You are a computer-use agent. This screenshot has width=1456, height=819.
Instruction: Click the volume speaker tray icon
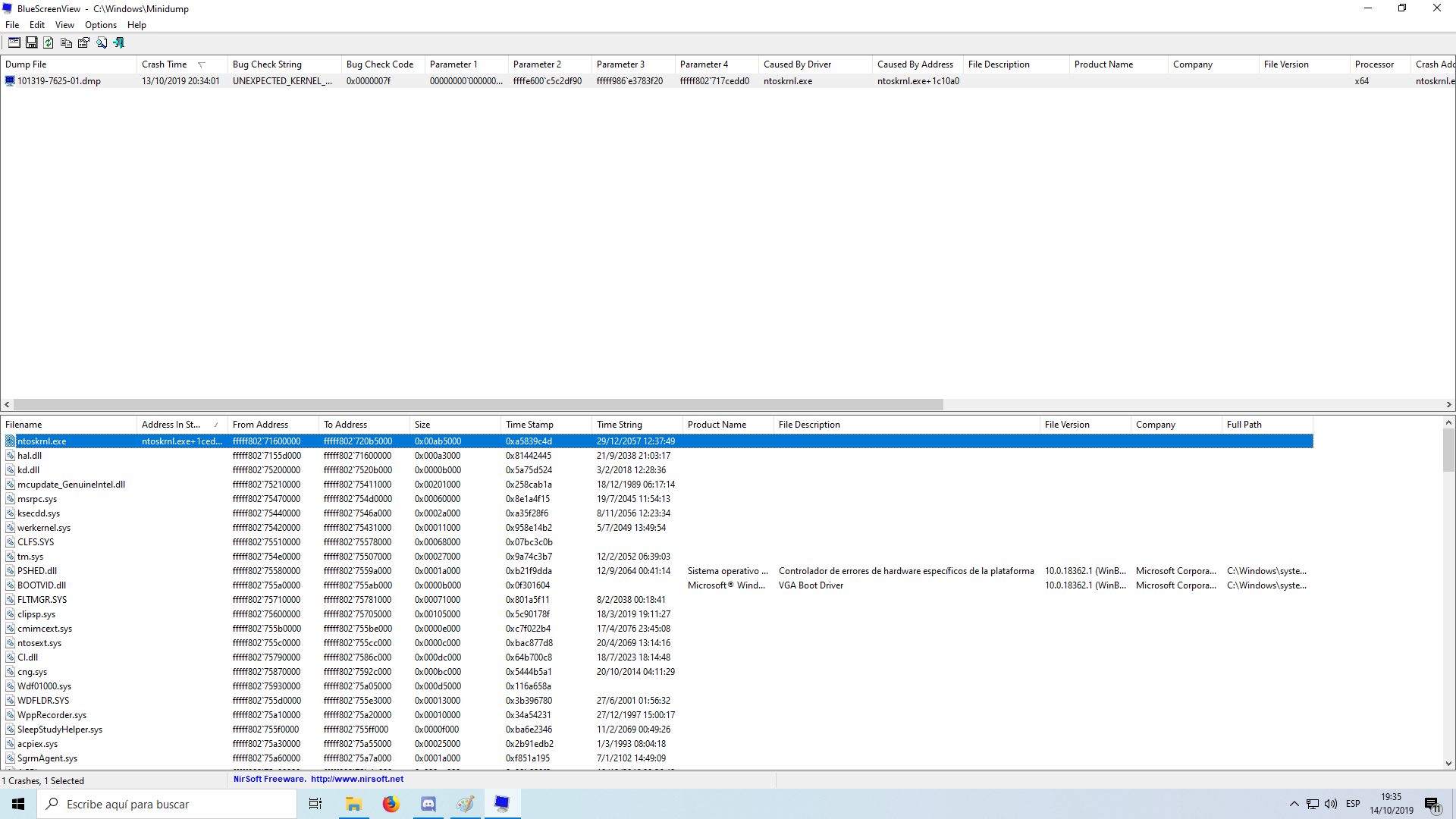tap(1331, 804)
